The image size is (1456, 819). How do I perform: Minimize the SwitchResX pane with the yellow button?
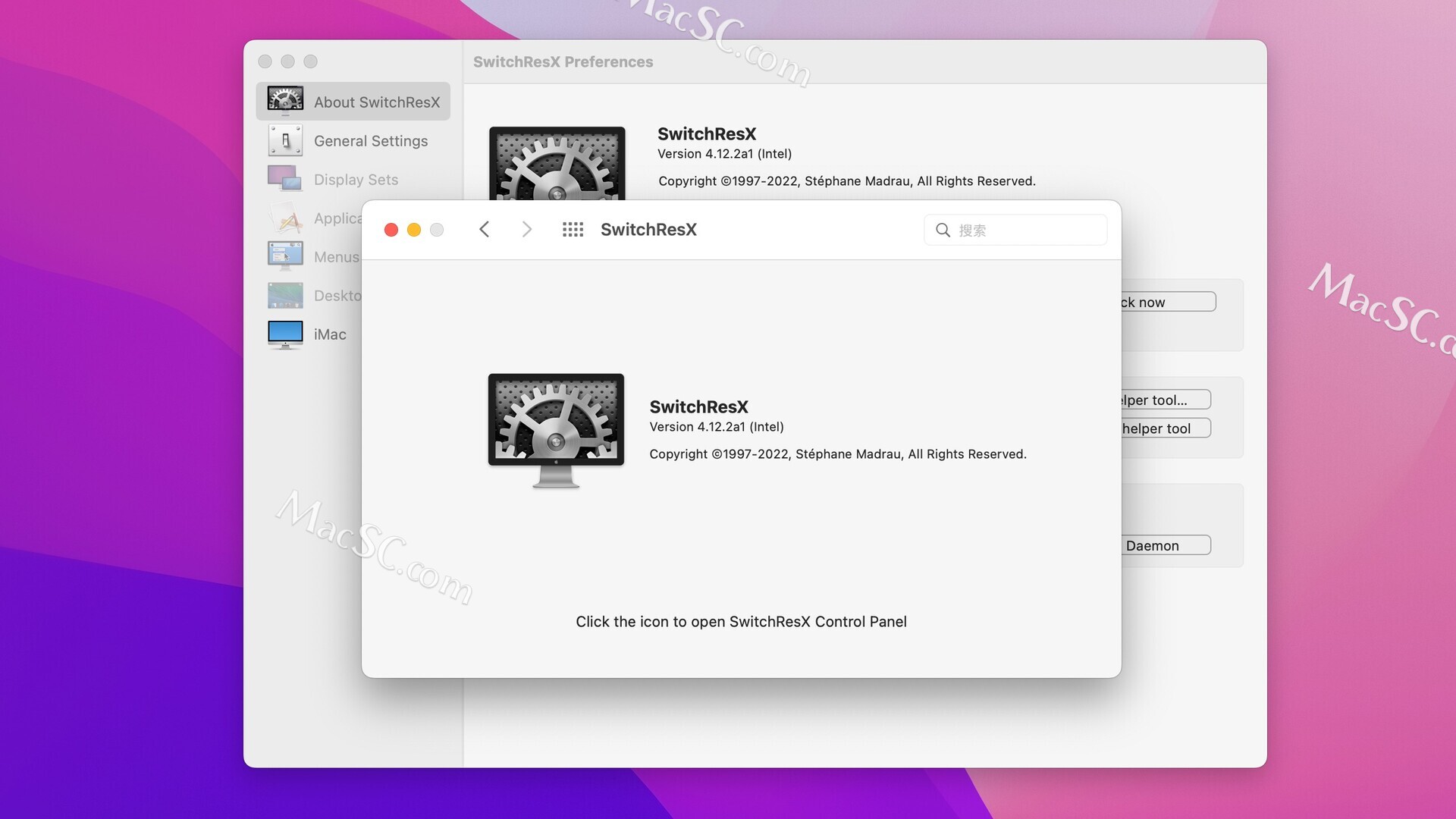tap(414, 230)
